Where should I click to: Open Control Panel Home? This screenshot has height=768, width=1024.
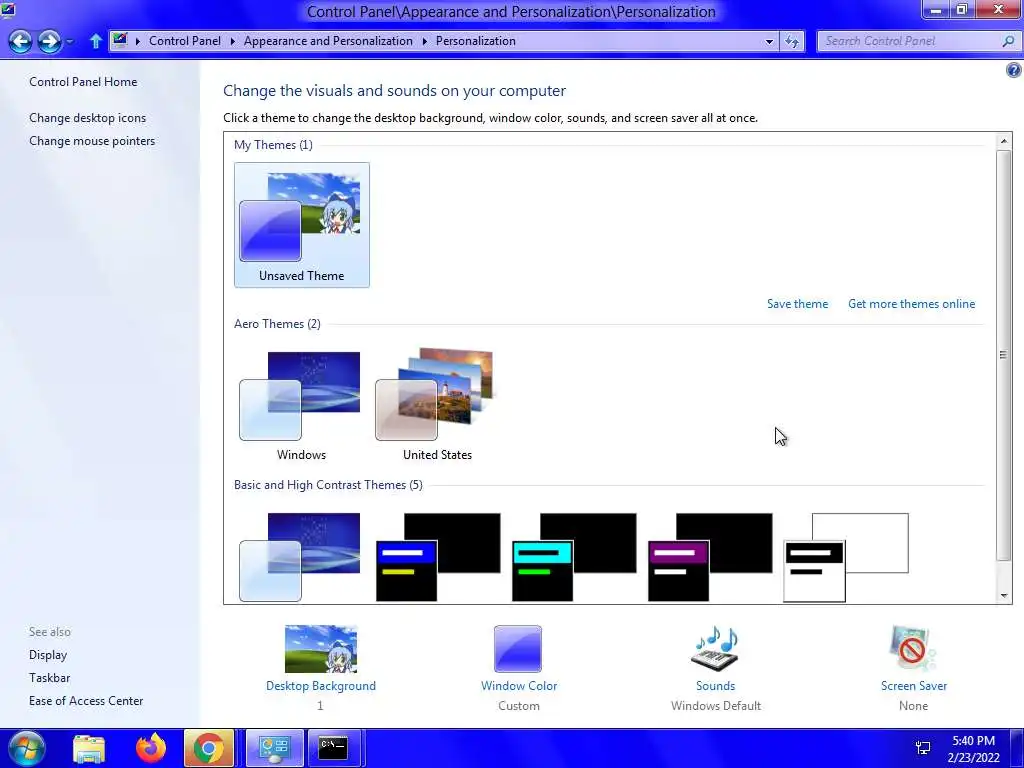point(83,82)
